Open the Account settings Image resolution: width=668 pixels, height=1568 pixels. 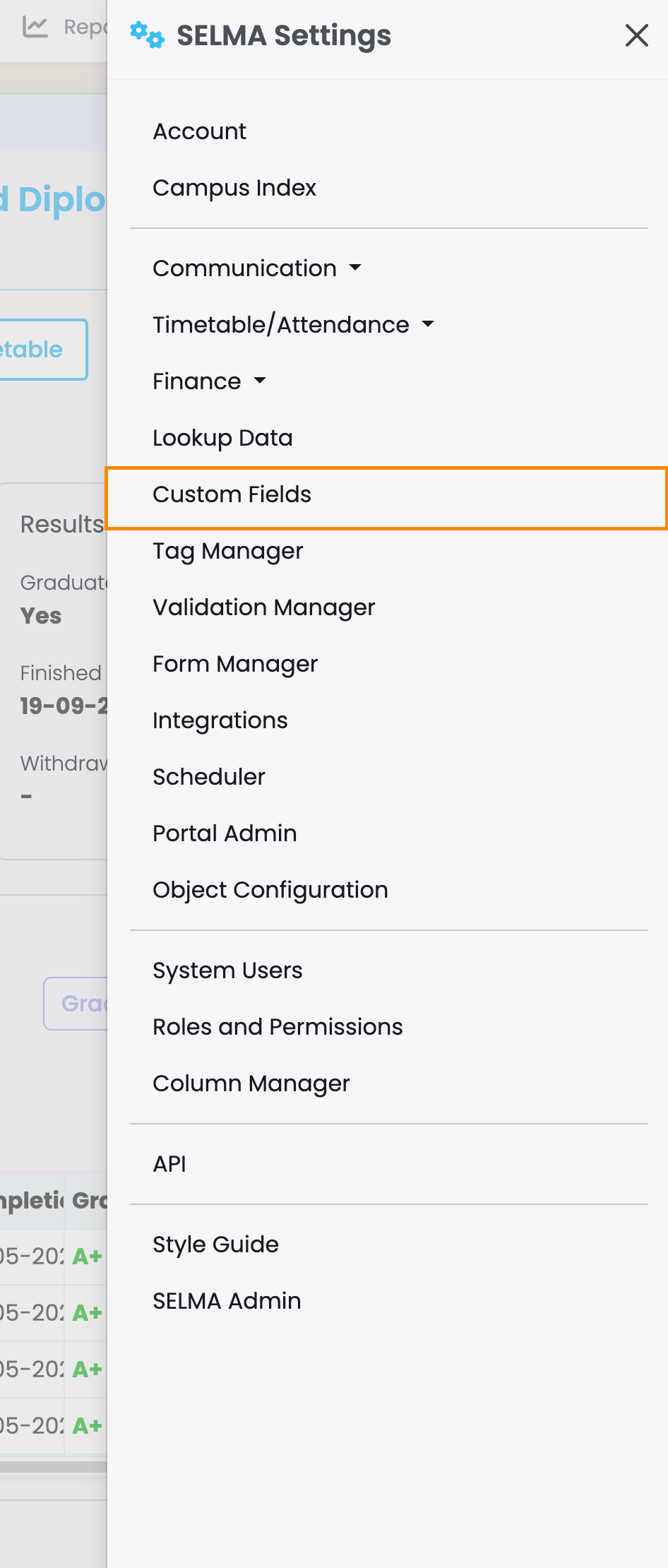pos(200,131)
